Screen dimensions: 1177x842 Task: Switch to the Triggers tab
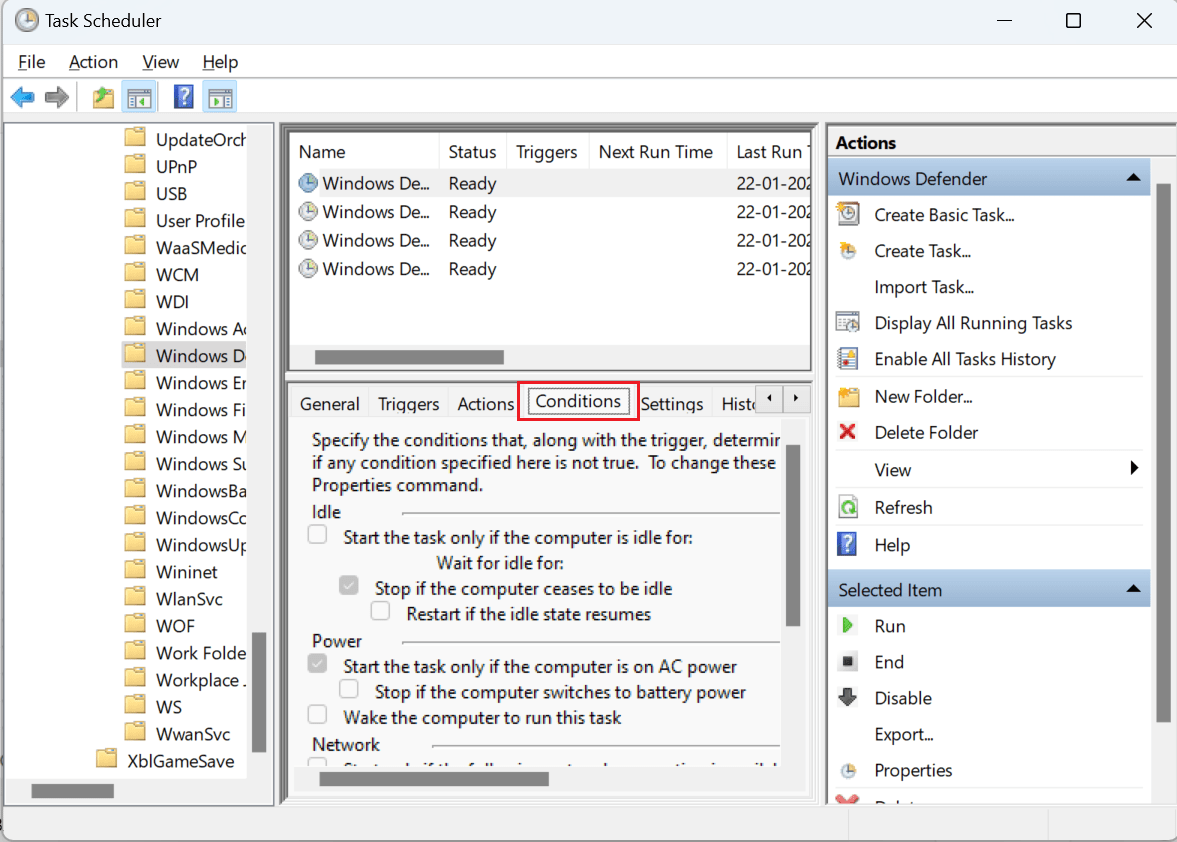pos(407,403)
